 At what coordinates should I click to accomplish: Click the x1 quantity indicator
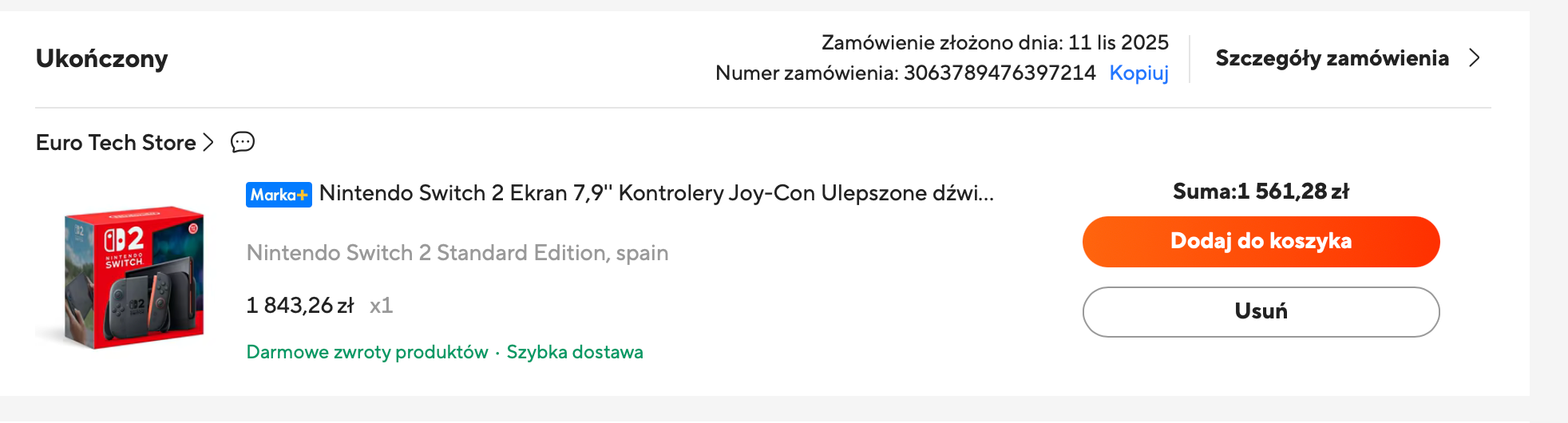click(x=381, y=306)
